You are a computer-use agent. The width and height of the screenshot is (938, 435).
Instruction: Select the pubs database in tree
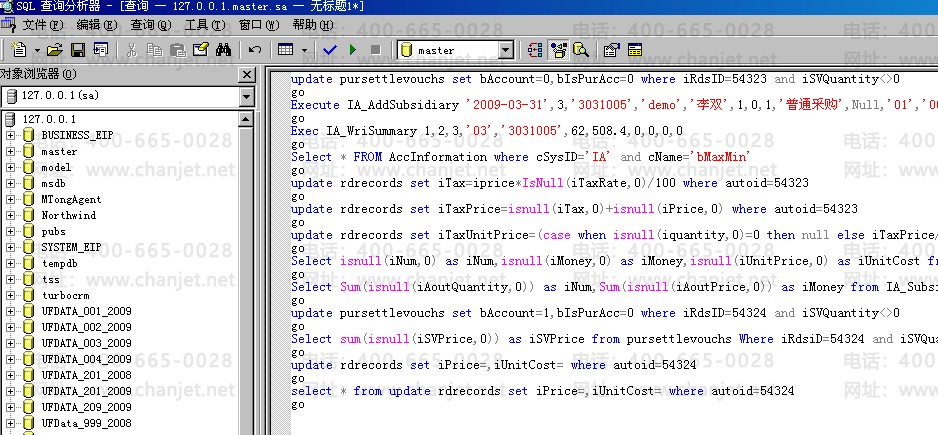(x=53, y=231)
